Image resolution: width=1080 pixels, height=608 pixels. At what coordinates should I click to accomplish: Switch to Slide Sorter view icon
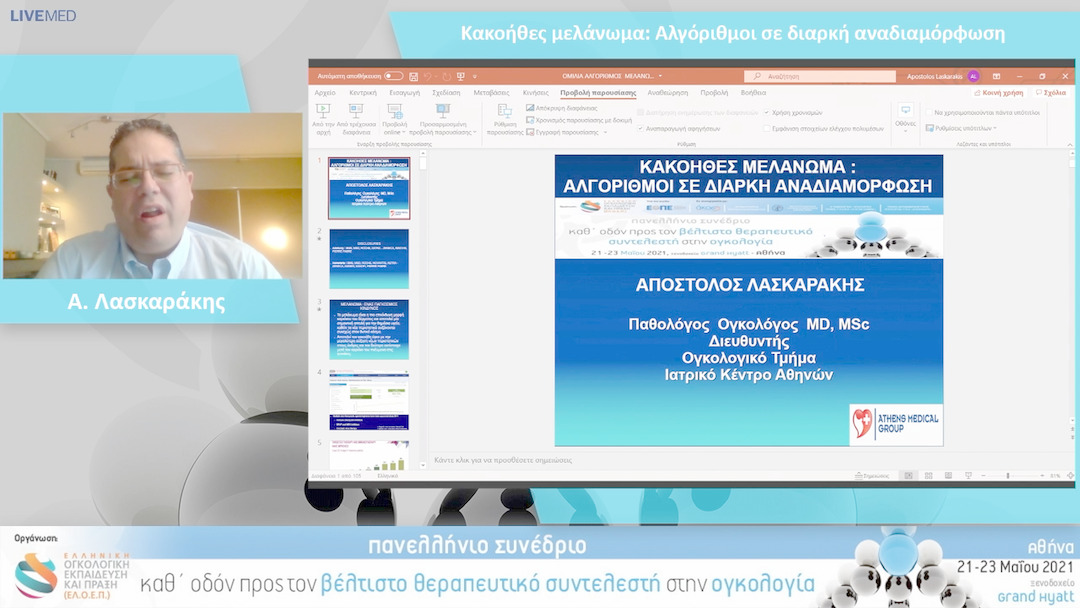tap(929, 475)
